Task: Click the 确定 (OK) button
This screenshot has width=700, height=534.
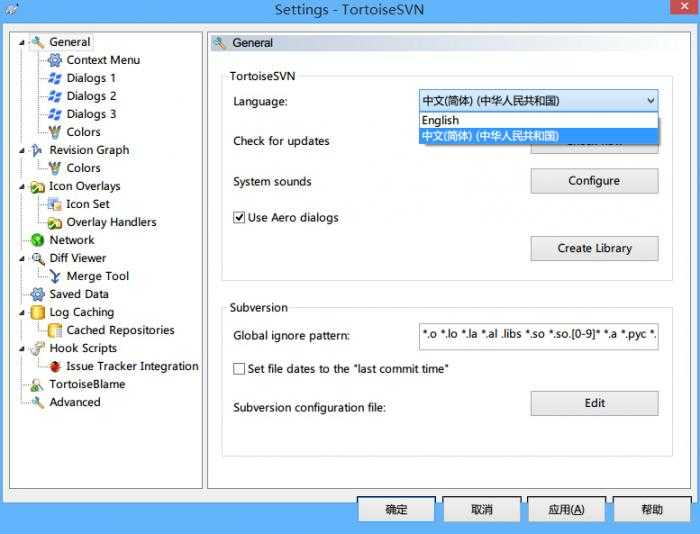Action: pos(396,509)
